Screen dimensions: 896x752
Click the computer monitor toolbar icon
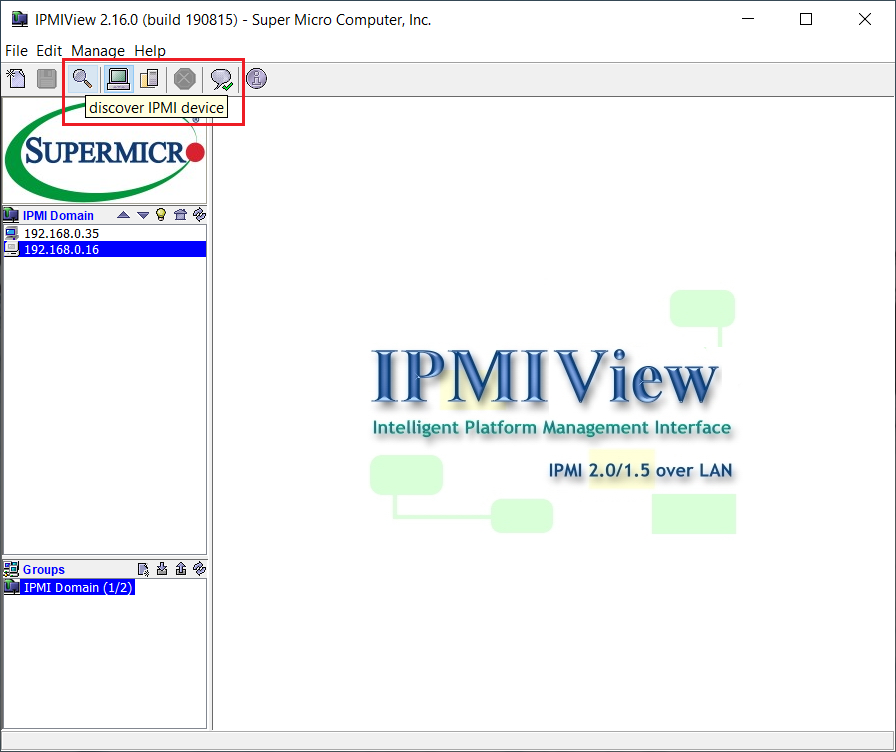(x=118, y=78)
